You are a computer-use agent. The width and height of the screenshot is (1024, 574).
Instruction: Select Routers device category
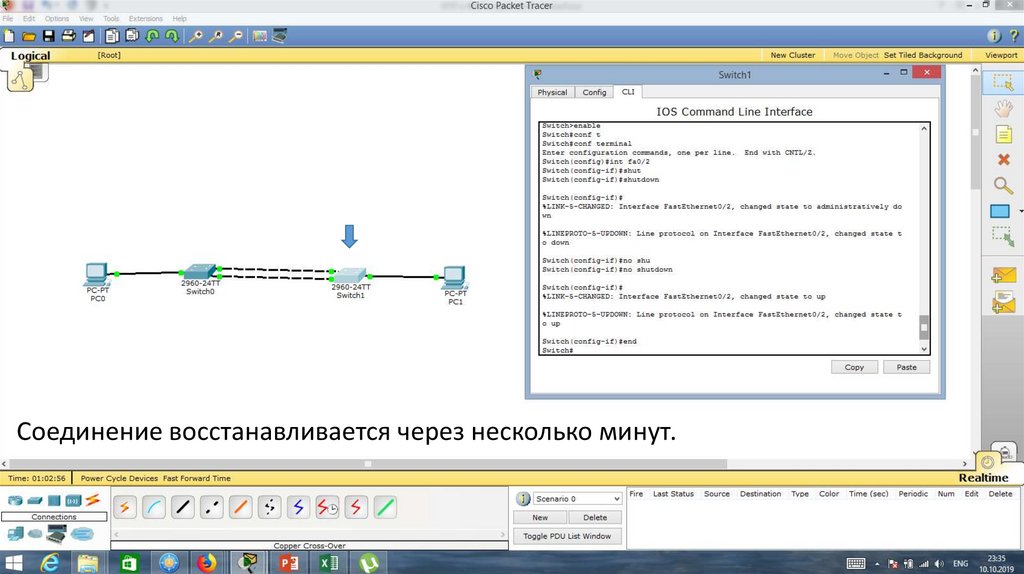click(14, 501)
